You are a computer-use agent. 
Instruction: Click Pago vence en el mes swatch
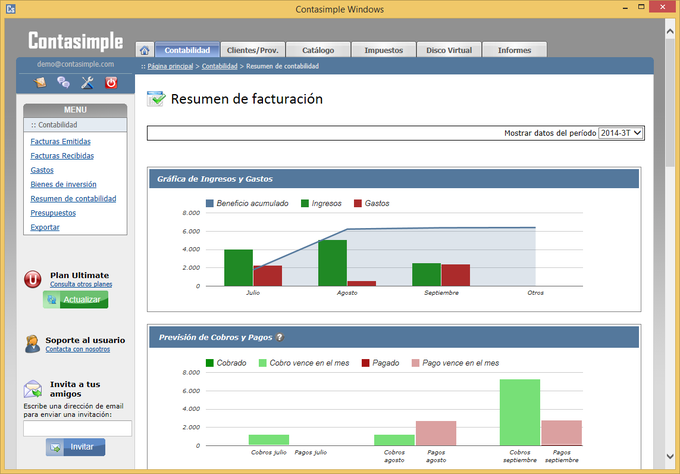click(415, 363)
